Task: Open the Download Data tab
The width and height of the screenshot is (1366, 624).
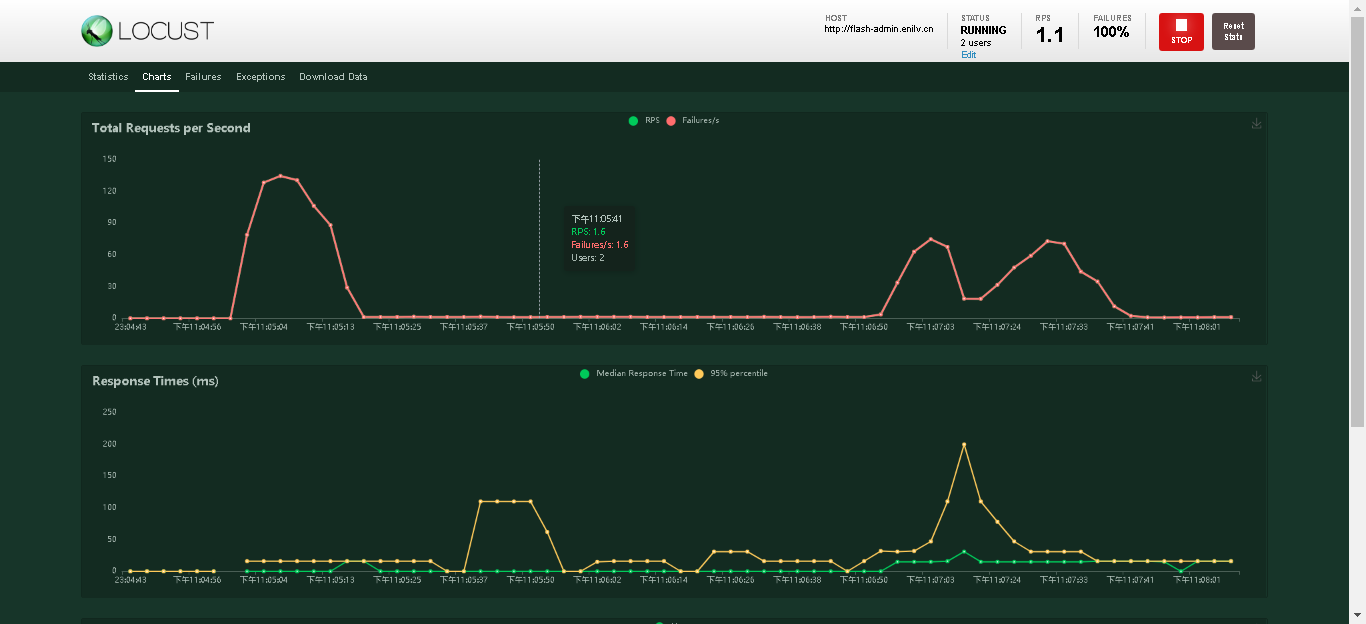Action: 333,77
